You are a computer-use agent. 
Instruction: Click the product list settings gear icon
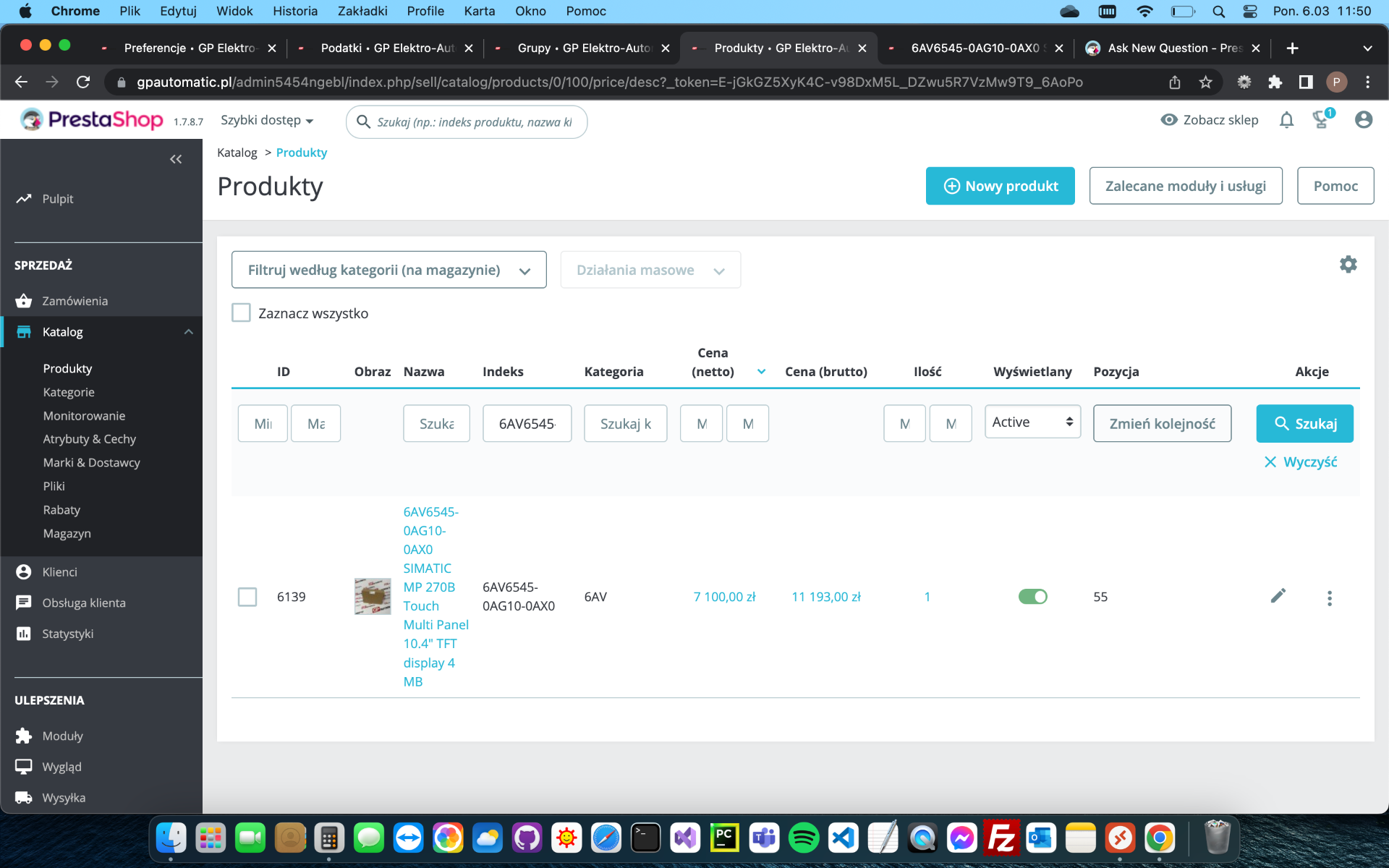(x=1348, y=265)
